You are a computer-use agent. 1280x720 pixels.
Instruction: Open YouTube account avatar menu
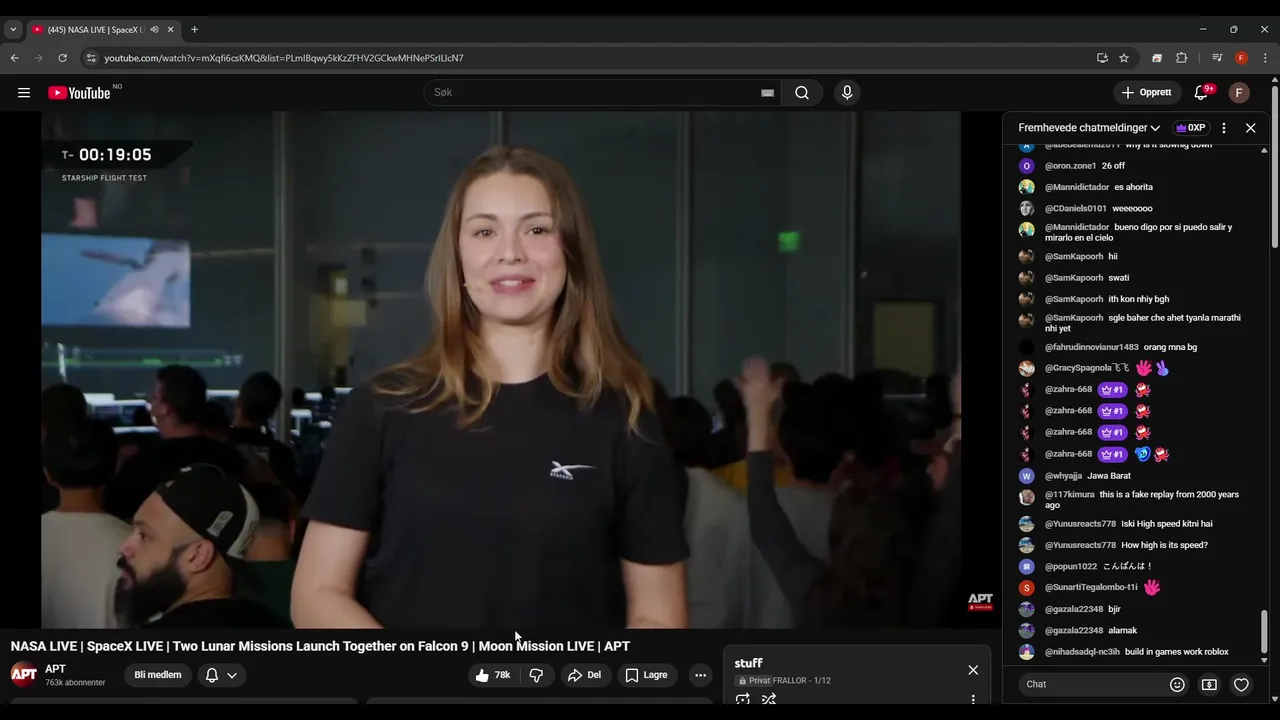(1239, 93)
